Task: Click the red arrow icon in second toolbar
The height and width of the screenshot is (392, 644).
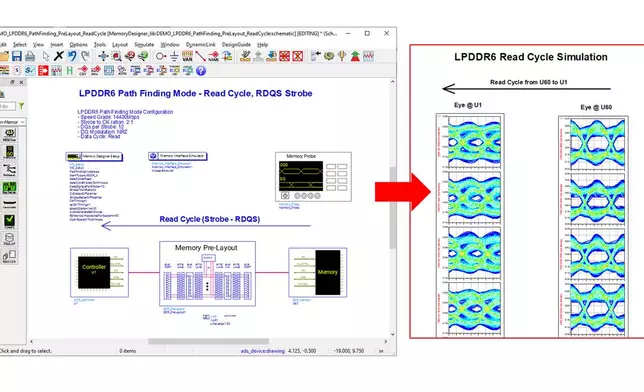Action: pos(43,71)
